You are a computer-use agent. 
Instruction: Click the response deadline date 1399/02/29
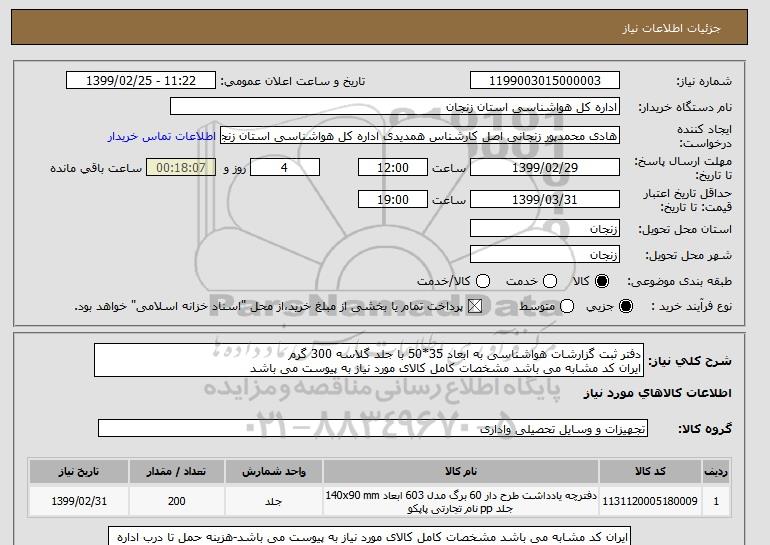545,167
